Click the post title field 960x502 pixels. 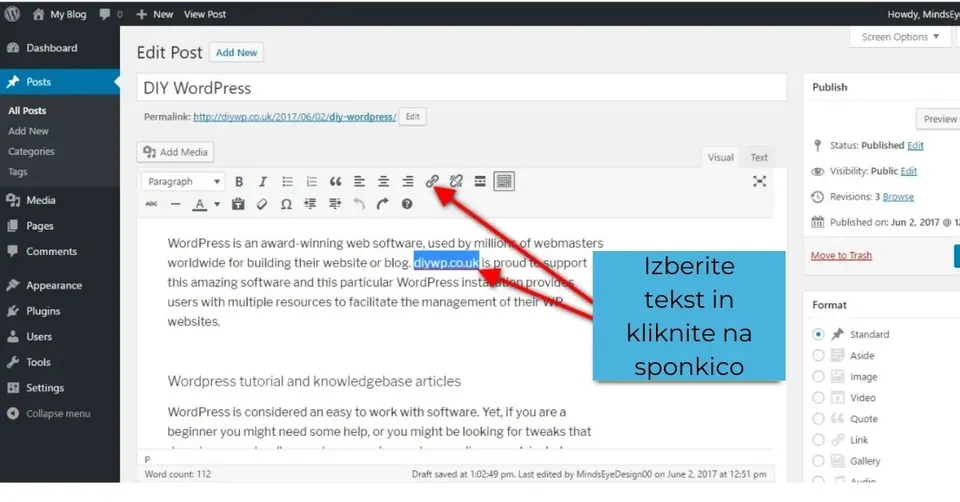tap(462, 88)
